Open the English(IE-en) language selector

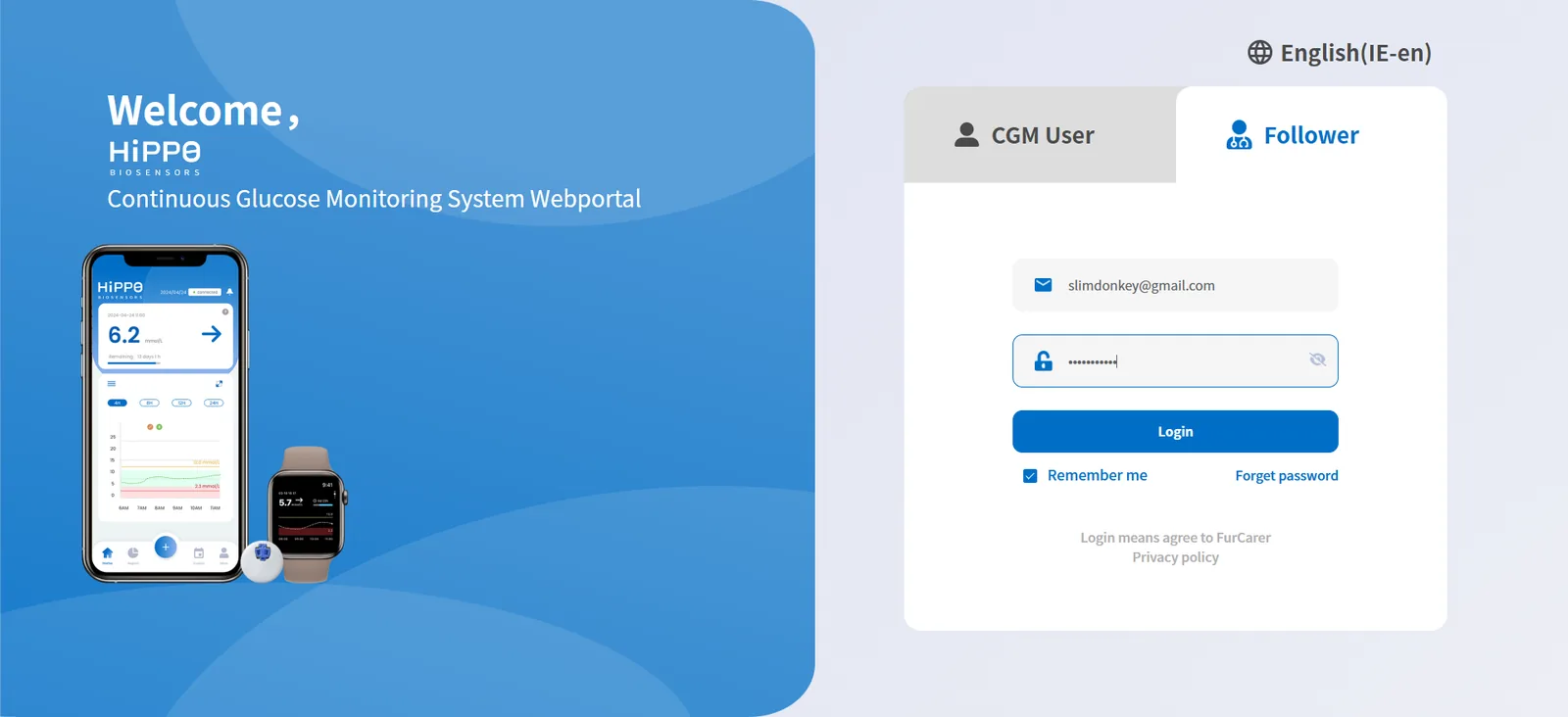pos(1340,53)
